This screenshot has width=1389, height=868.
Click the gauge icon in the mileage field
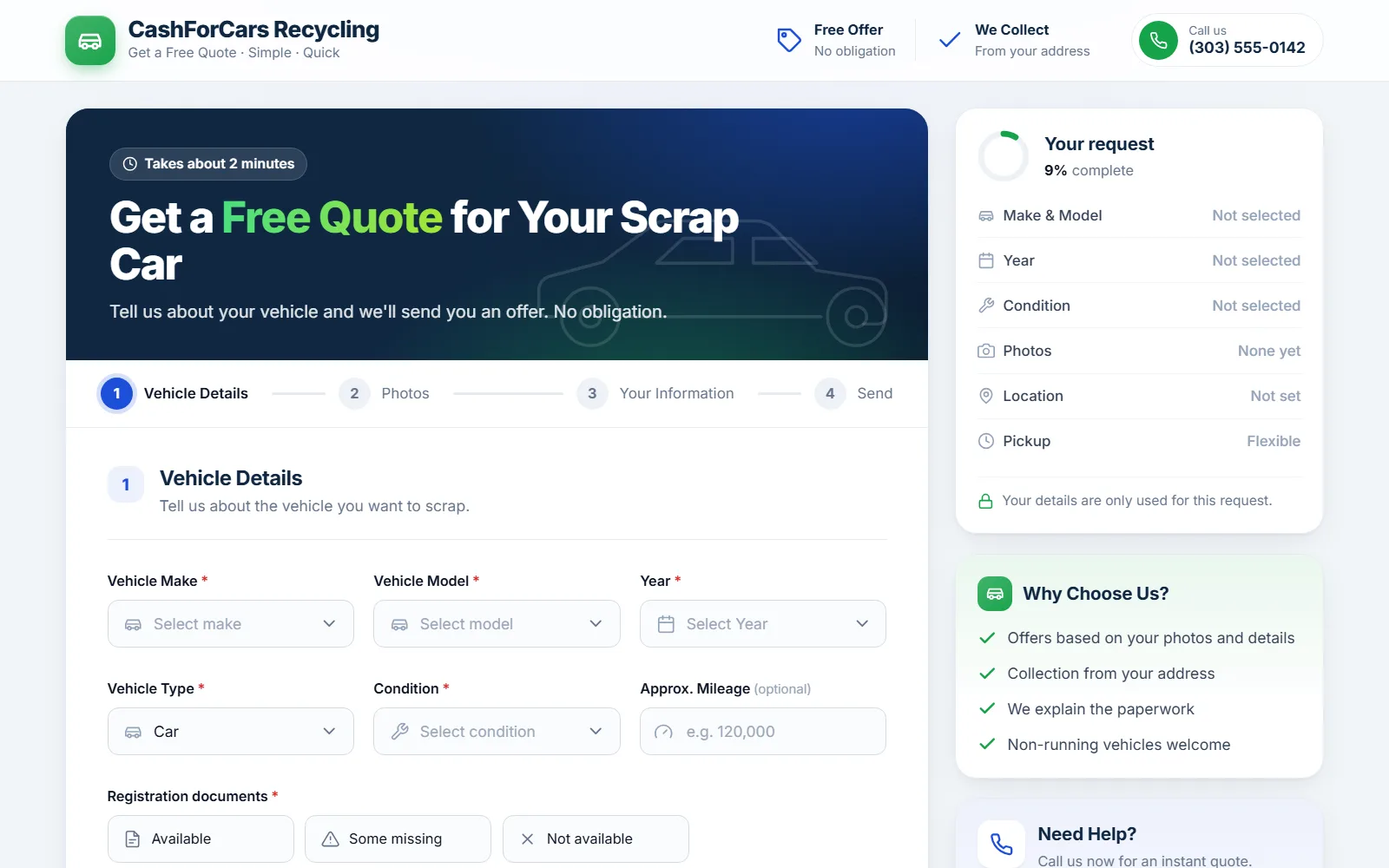point(664,732)
